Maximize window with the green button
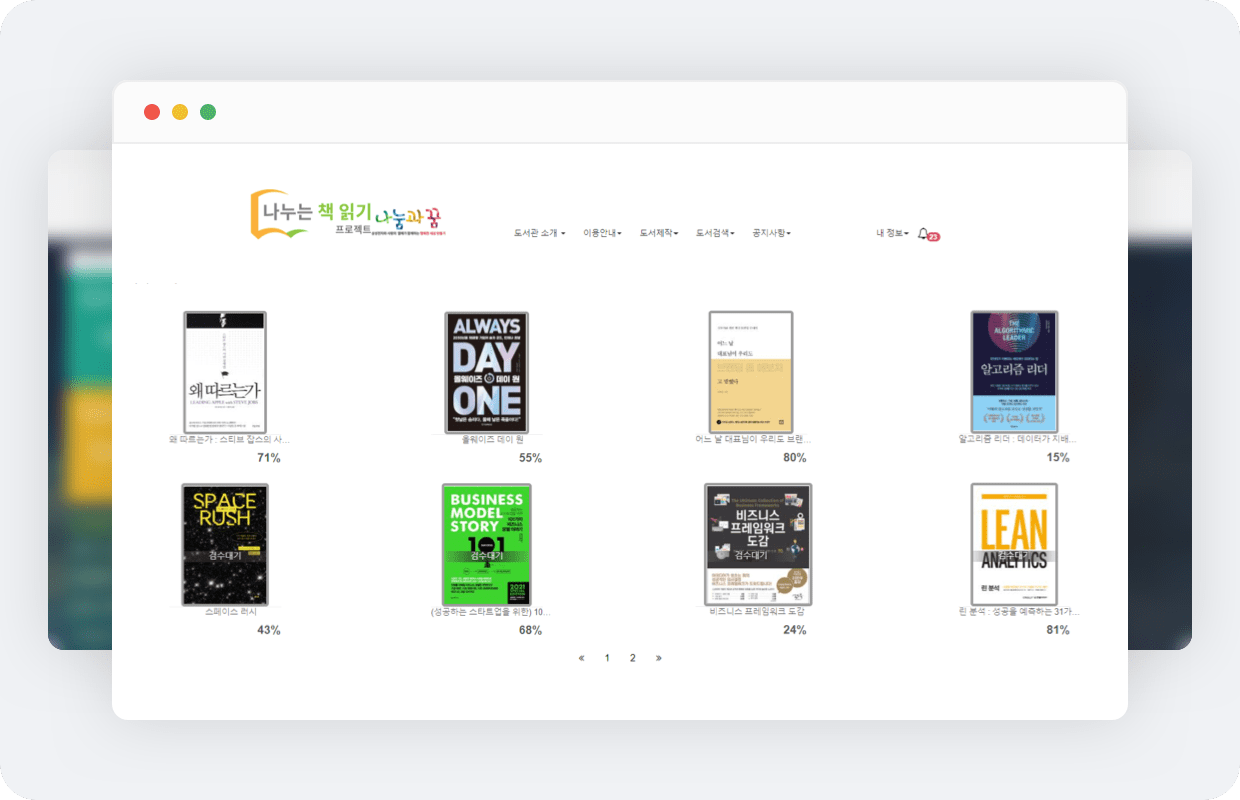1240x800 pixels. pos(208,112)
